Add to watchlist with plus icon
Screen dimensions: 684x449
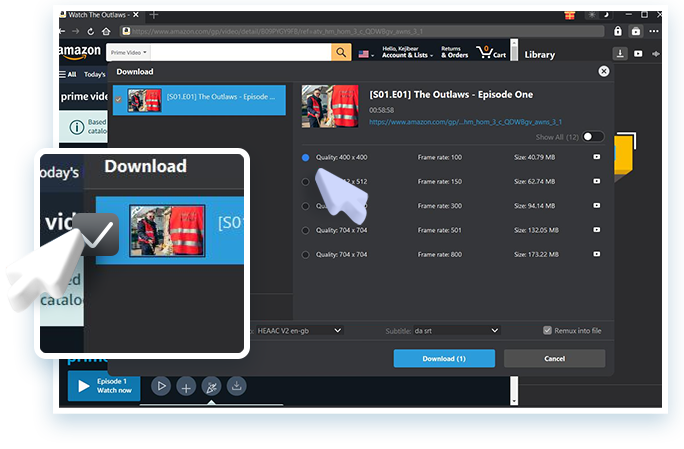pos(186,387)
